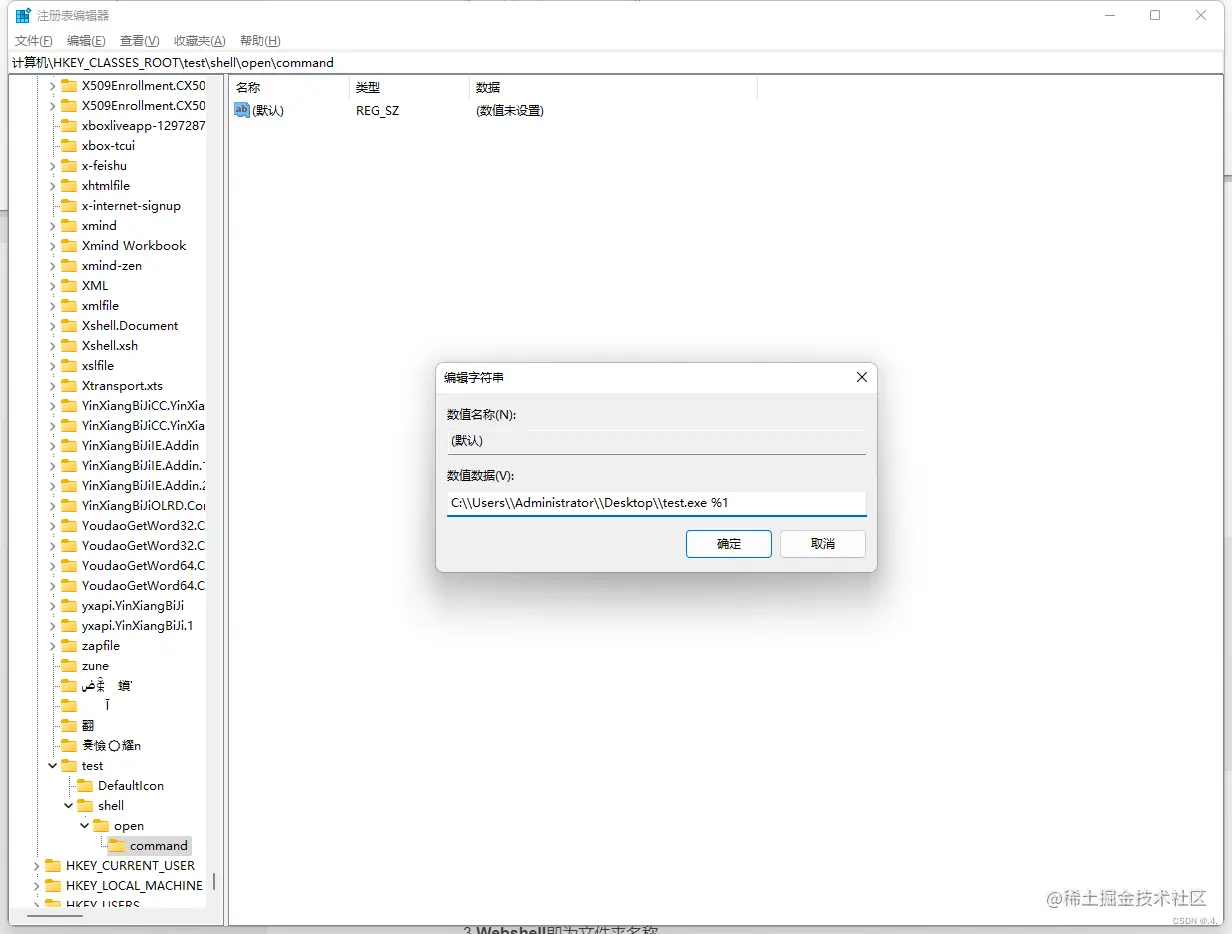Select the REG_SZ type cell
Image resolution: width=1232 pixels, height=934 pixels.
pos(377,111)
